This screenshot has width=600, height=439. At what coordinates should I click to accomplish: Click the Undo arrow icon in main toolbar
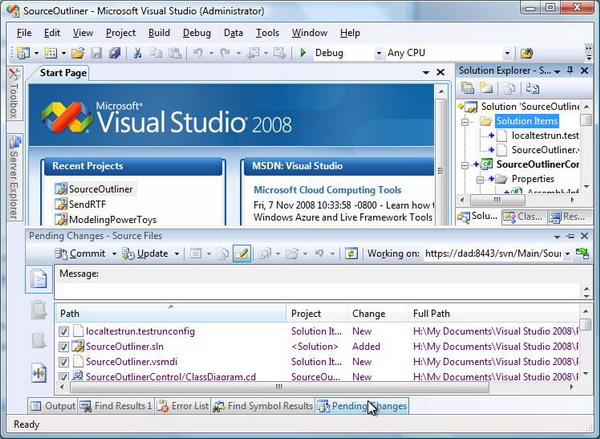[x=198, y=53]
